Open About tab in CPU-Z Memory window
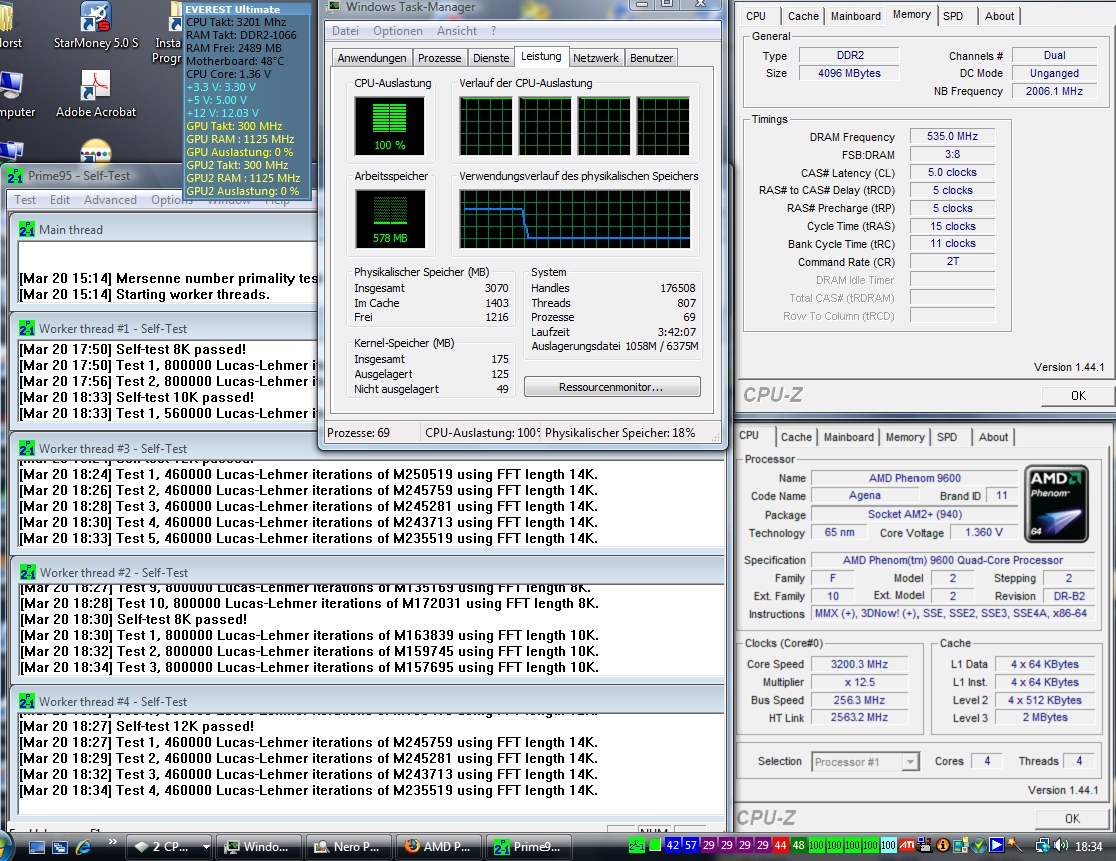Screen dimensions: 1116x861 pyautogui.click(x=999, y=16)
